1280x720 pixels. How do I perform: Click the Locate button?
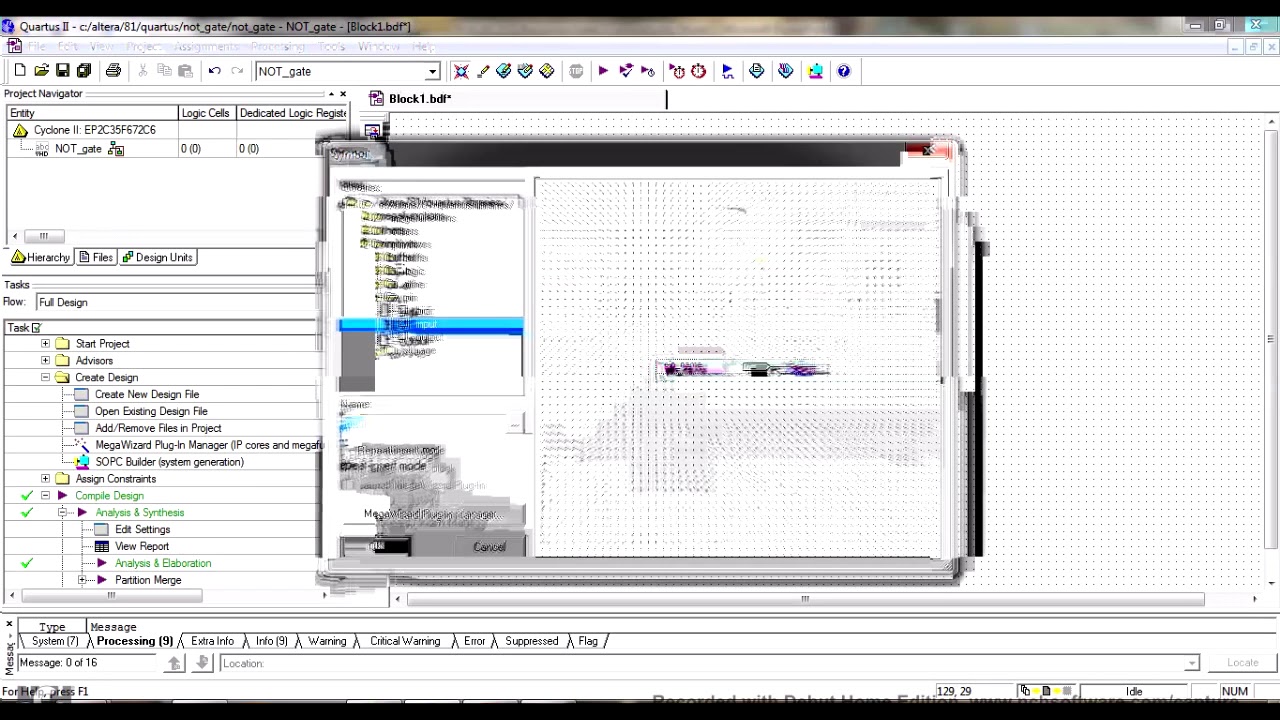pos(1242,662)
